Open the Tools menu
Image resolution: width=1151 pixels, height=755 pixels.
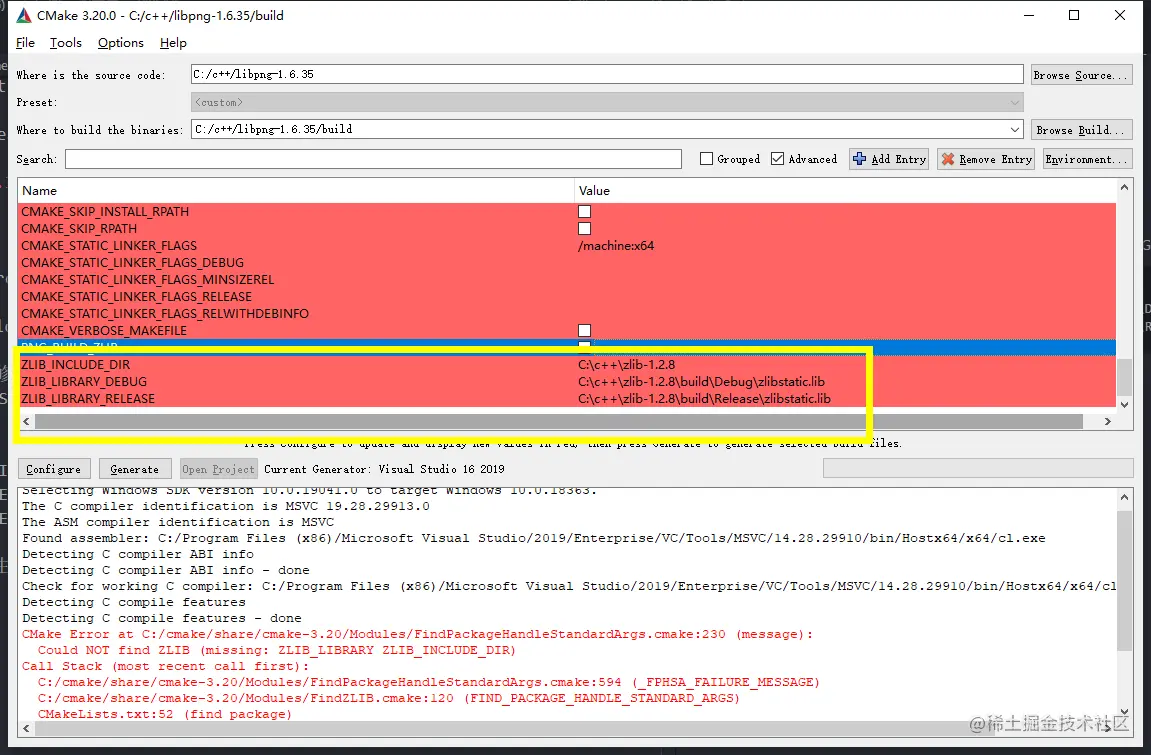tap(65, 43)
